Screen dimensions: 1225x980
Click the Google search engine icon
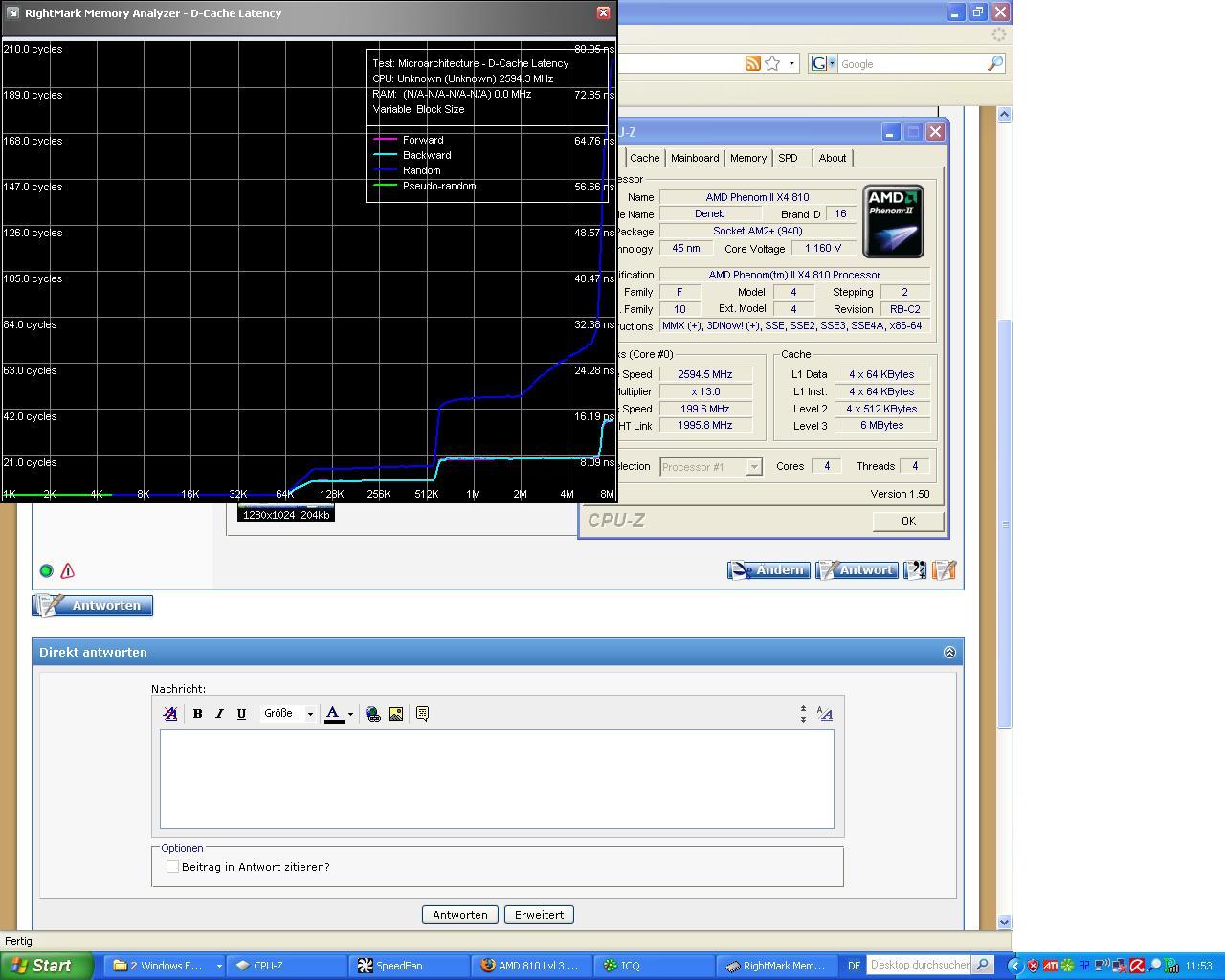pos(818,63)
